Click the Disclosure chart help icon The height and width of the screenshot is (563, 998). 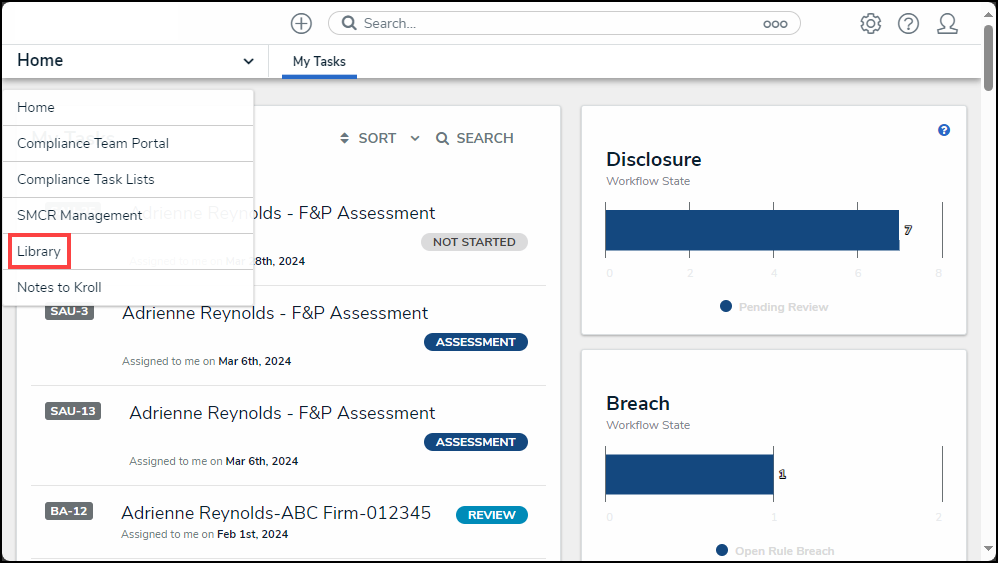click(944, 131)
